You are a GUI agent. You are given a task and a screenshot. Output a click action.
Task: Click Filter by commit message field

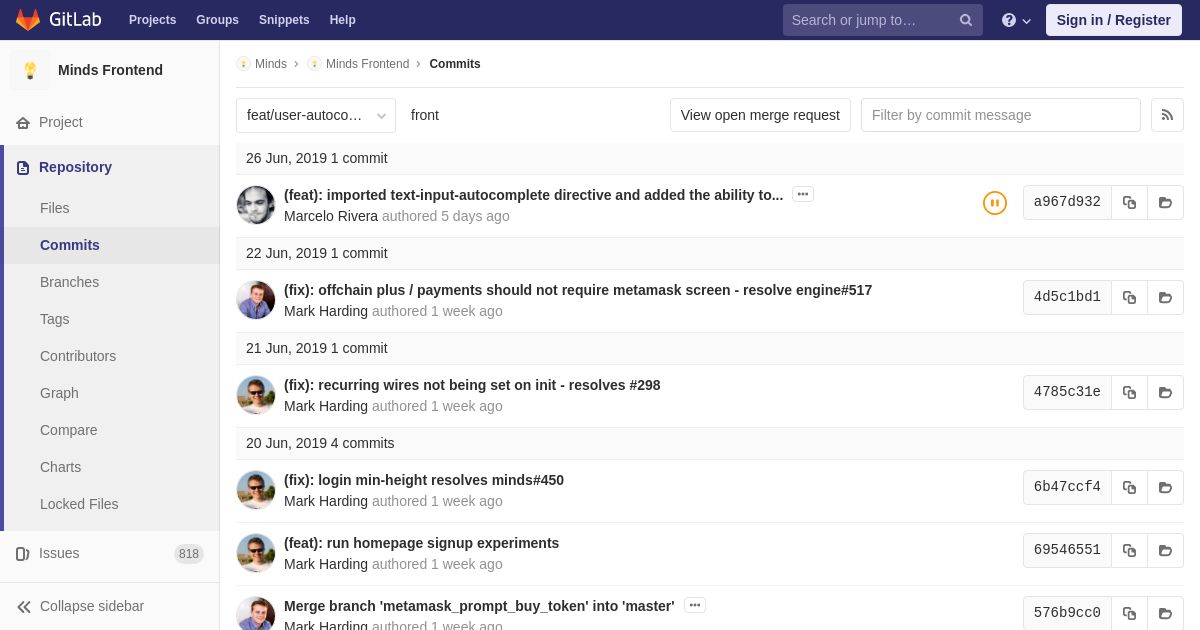pos(1001,115)
